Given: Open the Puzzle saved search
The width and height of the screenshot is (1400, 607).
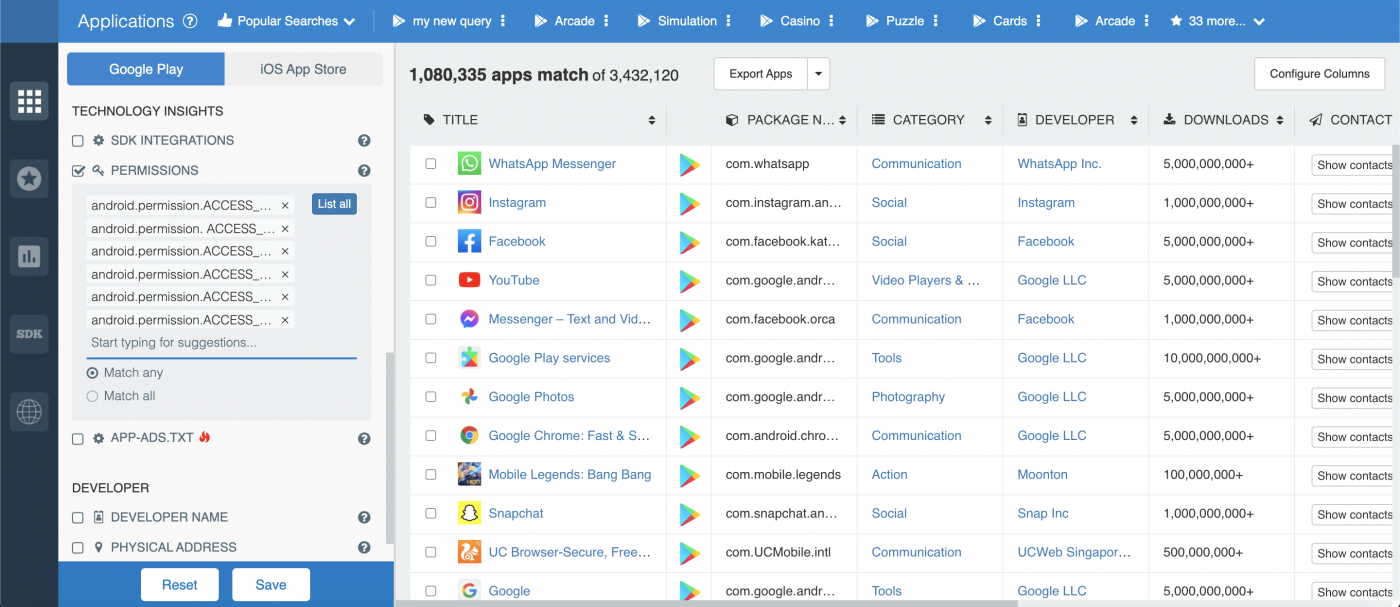Looking at the screenshot, I should 895,21.
